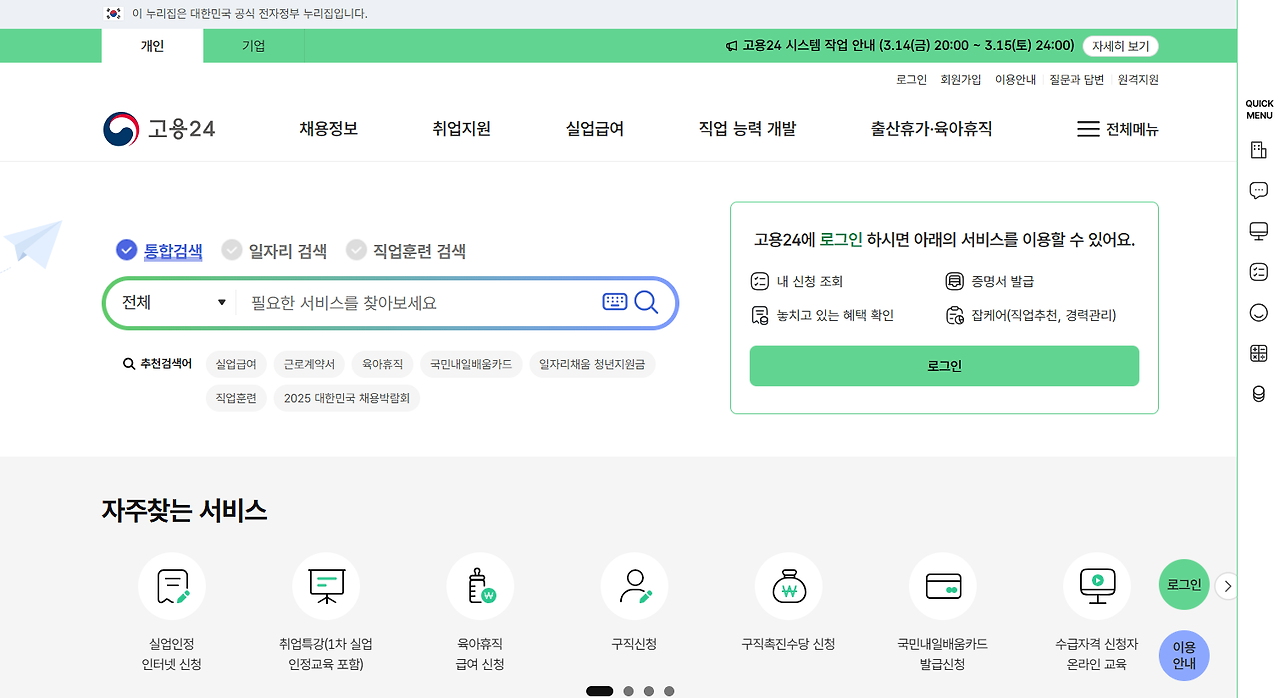
Task: Click the 수급자격 신청자 온라인 교육 monitor icon
Action: click(1097, 587)
